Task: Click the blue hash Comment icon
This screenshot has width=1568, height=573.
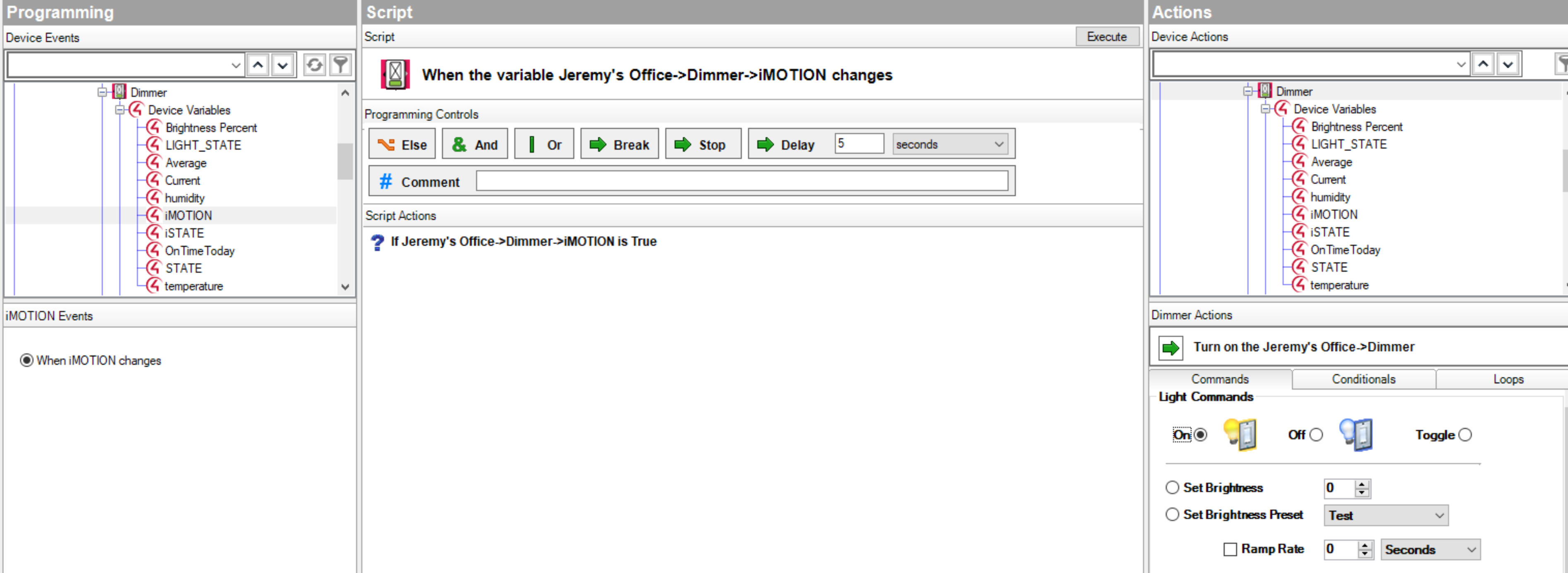Action: pyautogui.click(x=385, y=182)
